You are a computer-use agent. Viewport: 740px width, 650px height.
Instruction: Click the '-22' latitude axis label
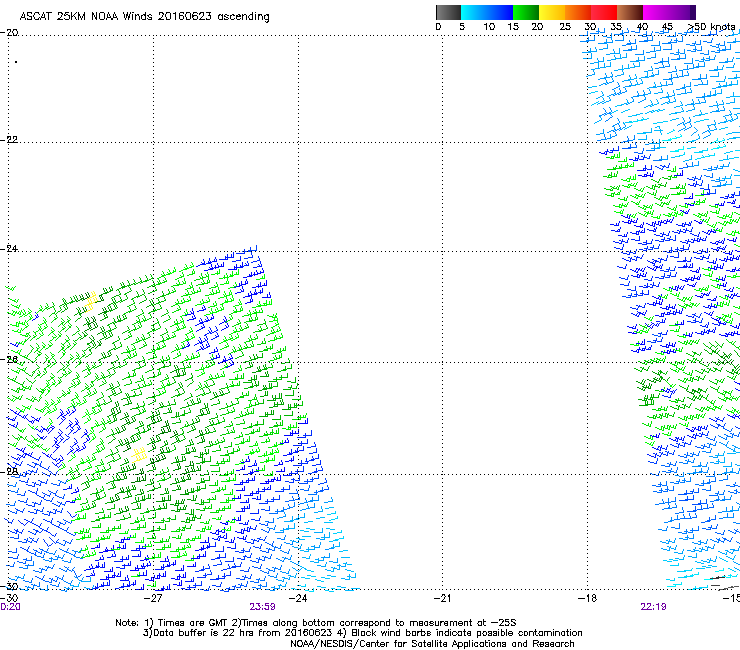[9, 140]
